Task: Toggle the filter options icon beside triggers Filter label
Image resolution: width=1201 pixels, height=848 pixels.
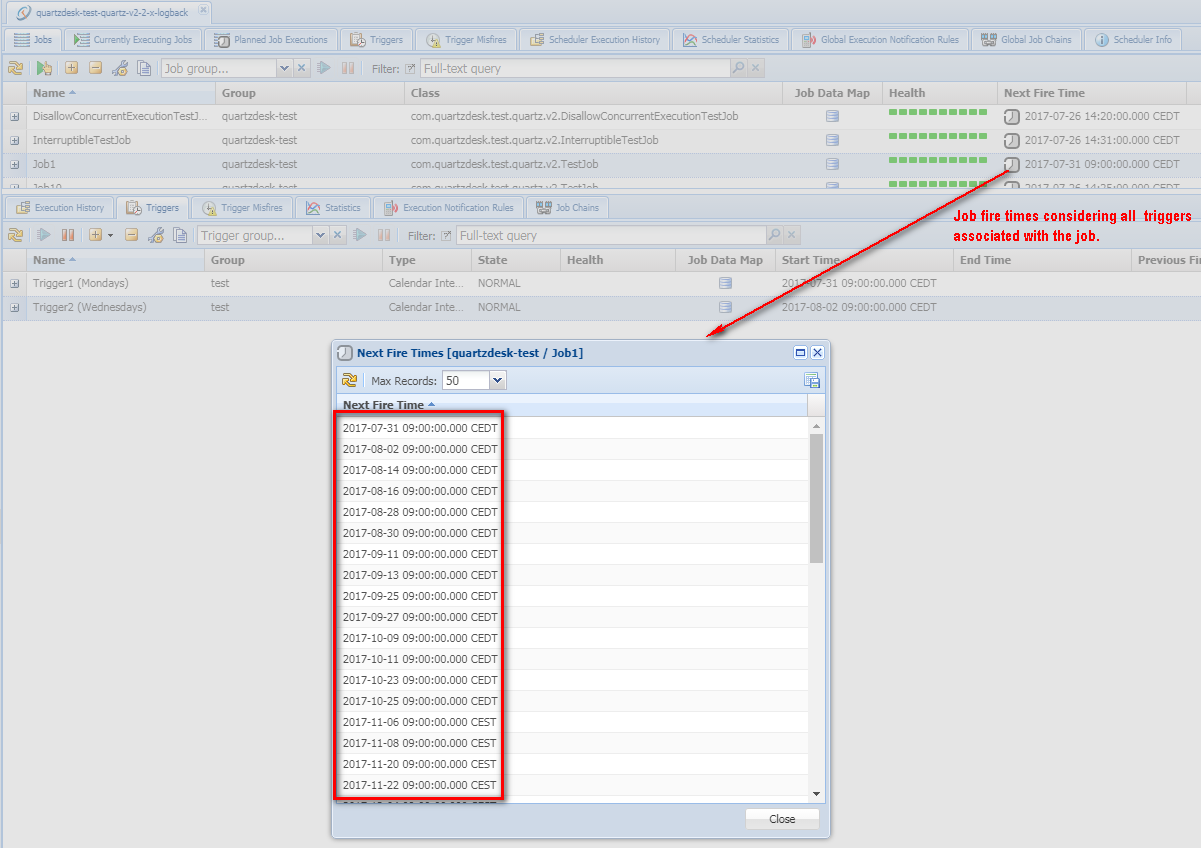Action: [x=446, y=236]
